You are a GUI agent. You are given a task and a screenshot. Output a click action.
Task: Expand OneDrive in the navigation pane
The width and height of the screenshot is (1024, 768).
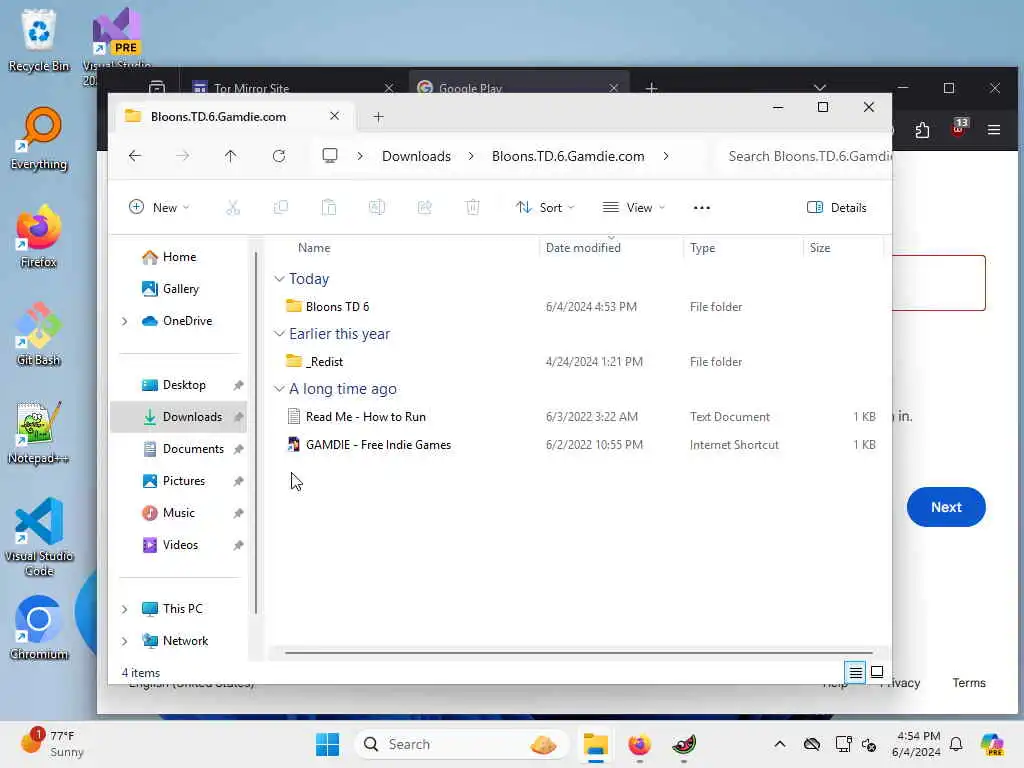click(124, 321)
